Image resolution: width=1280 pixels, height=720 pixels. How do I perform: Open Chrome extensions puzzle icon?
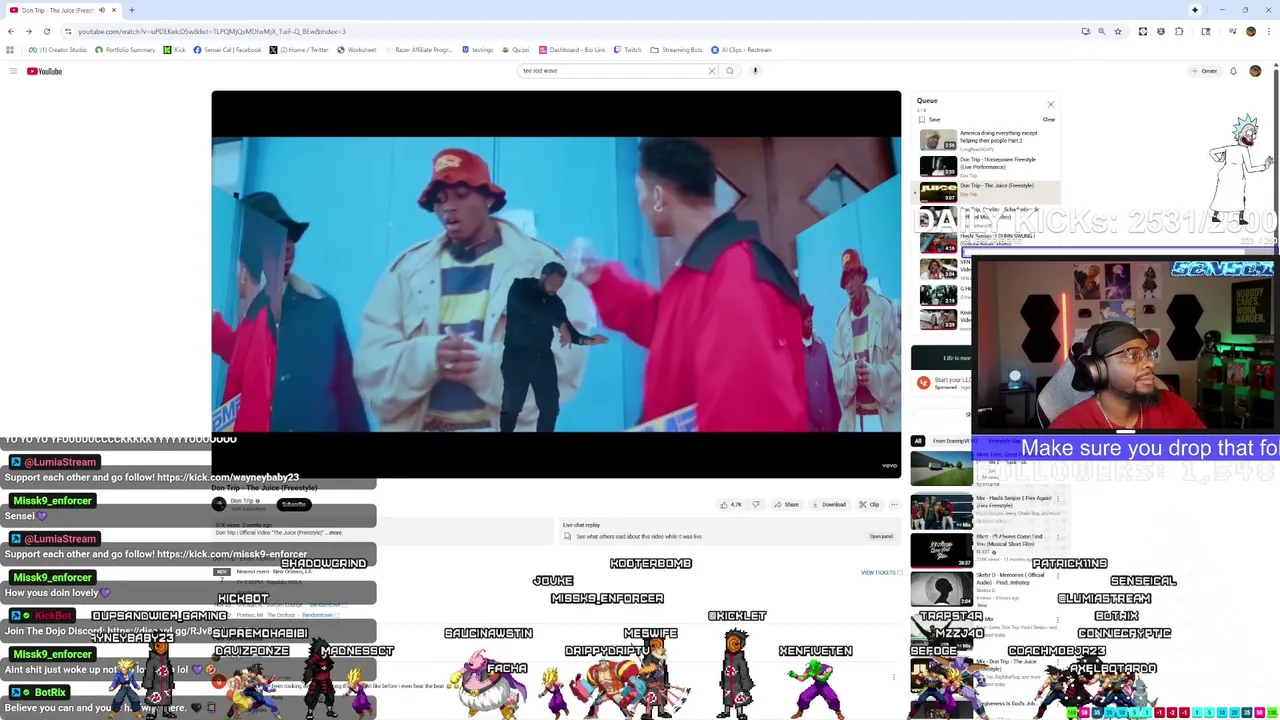(x=1179, y=31)
